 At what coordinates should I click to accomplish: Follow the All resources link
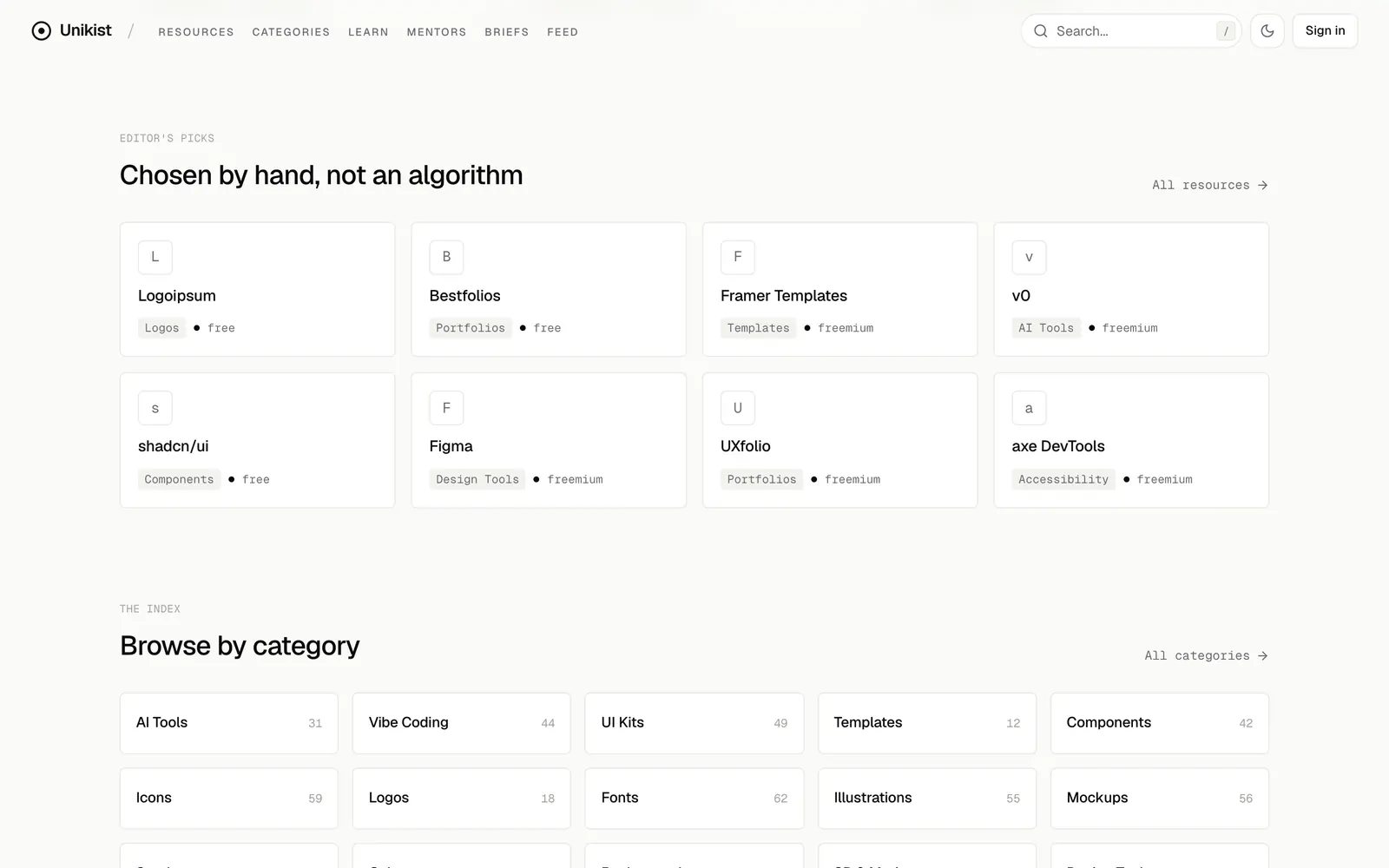tap(1210, 185)
